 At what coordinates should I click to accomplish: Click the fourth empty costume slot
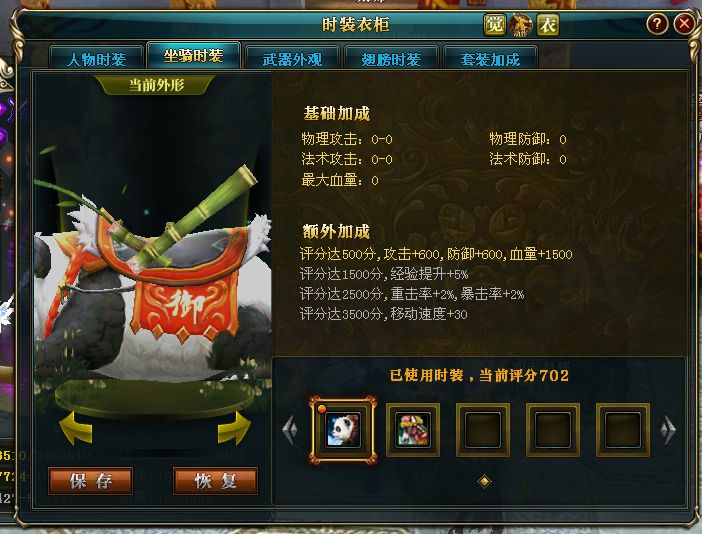tap(552, 430)
